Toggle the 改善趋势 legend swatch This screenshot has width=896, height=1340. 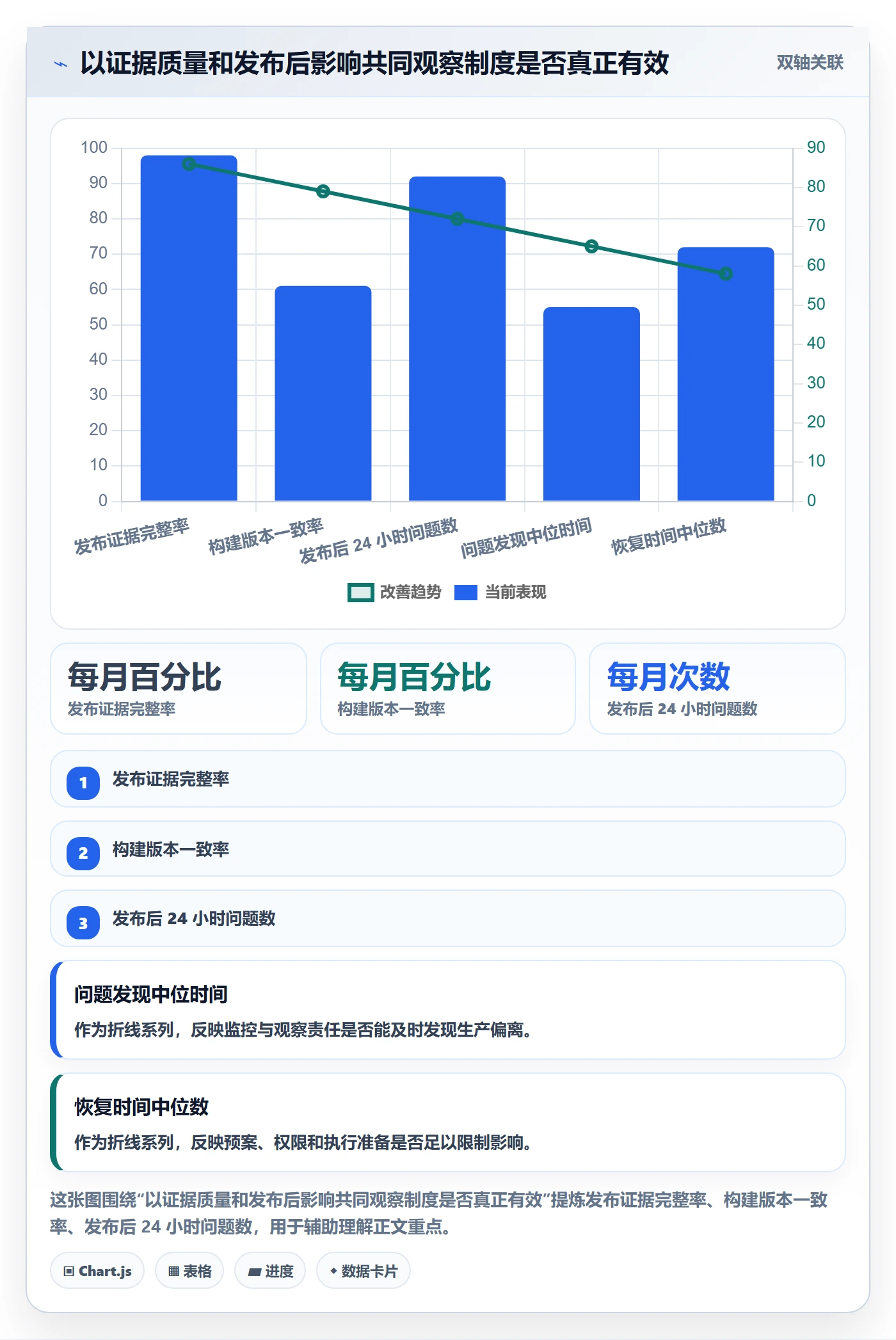pyautogui.click(x=361, y=593)
